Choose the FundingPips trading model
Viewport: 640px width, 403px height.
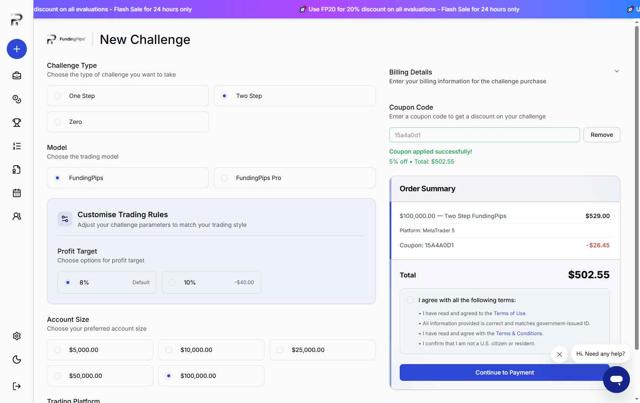click(128, 178)
